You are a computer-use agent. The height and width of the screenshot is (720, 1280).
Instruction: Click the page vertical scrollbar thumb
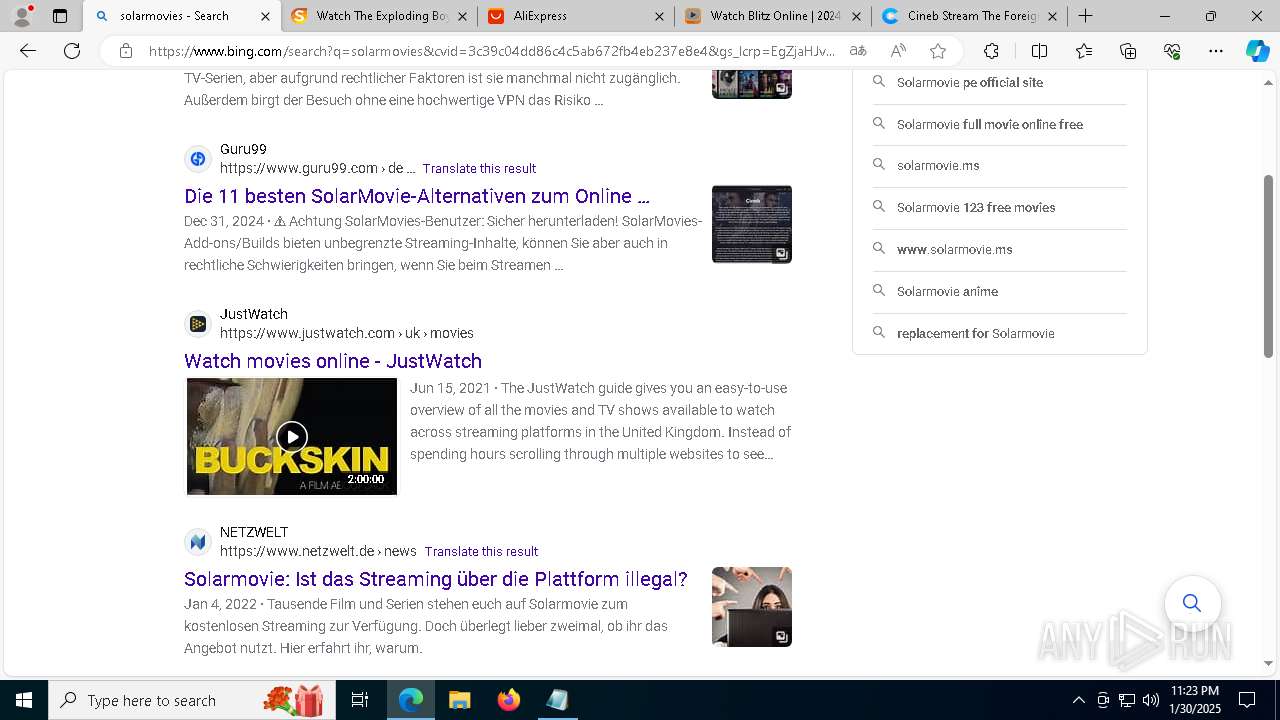coord(1268,266)
